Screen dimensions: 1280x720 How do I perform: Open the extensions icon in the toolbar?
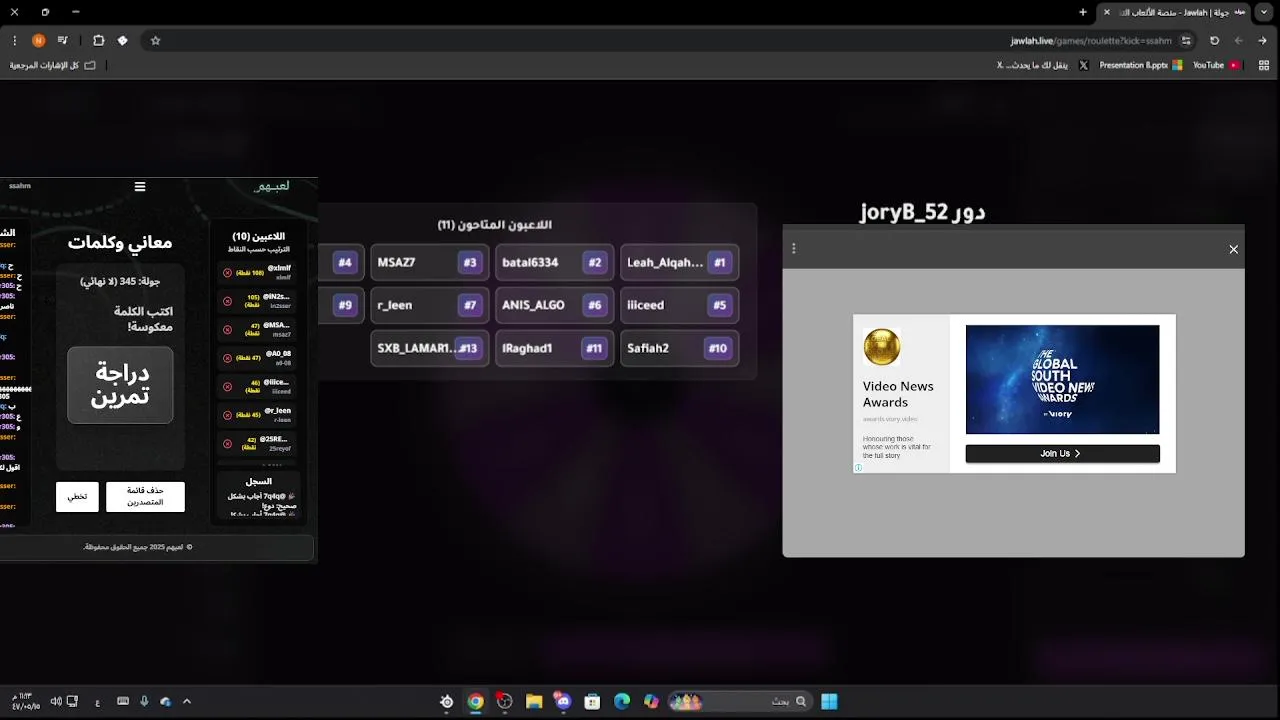click(98, 41)
